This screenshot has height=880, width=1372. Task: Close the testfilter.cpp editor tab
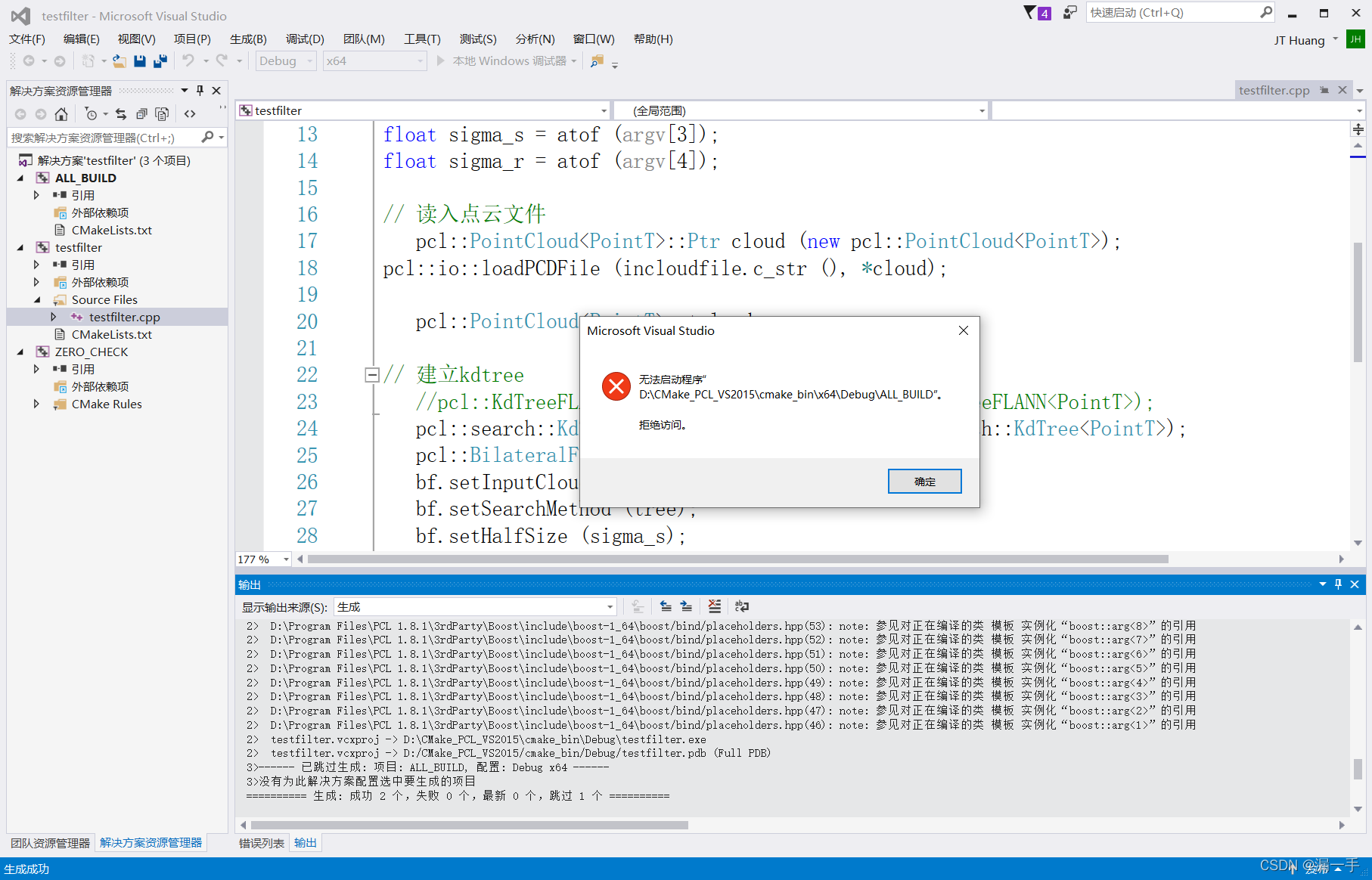[x=1343, y=90]
